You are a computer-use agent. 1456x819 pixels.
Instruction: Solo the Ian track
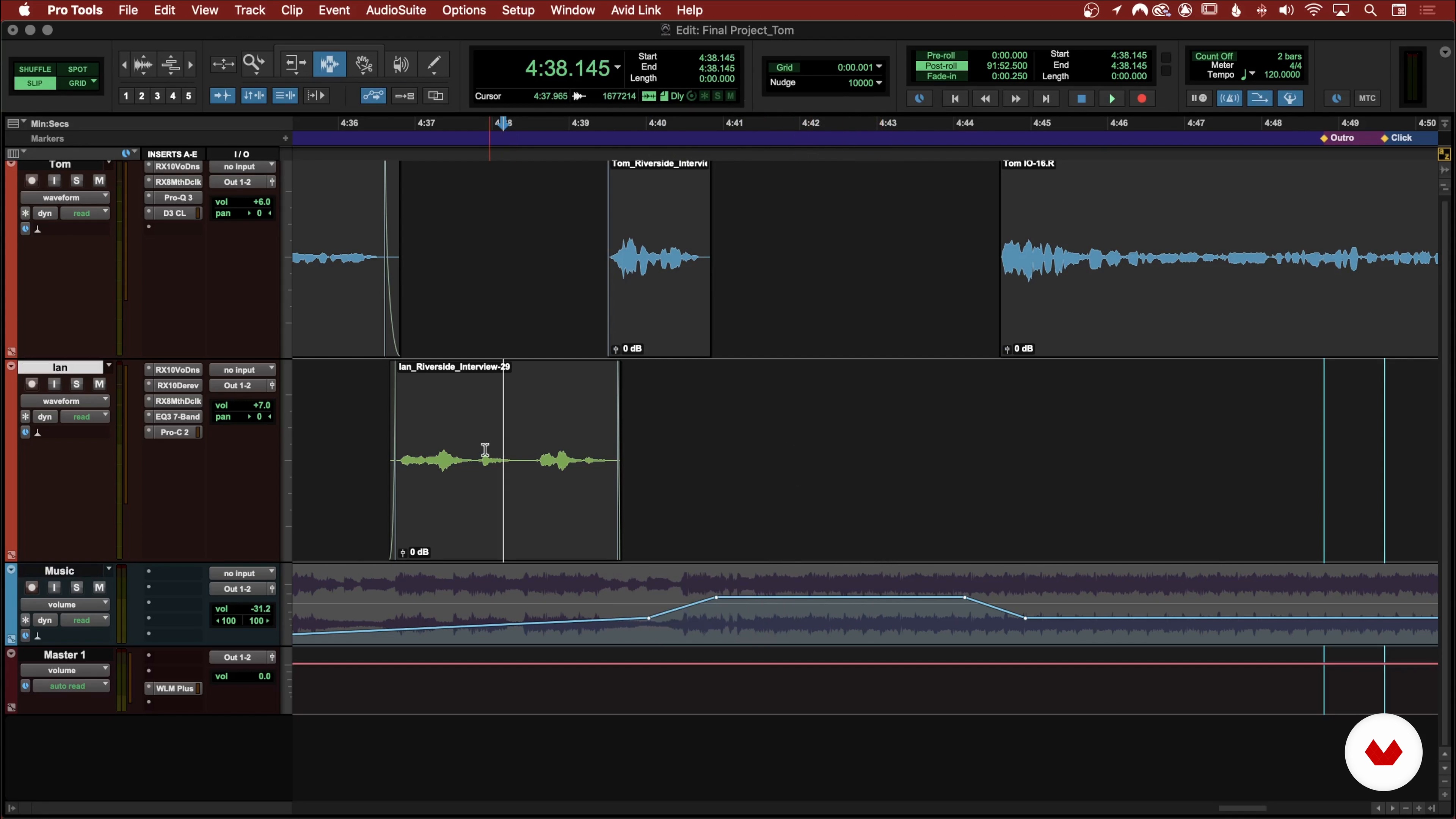76,384
